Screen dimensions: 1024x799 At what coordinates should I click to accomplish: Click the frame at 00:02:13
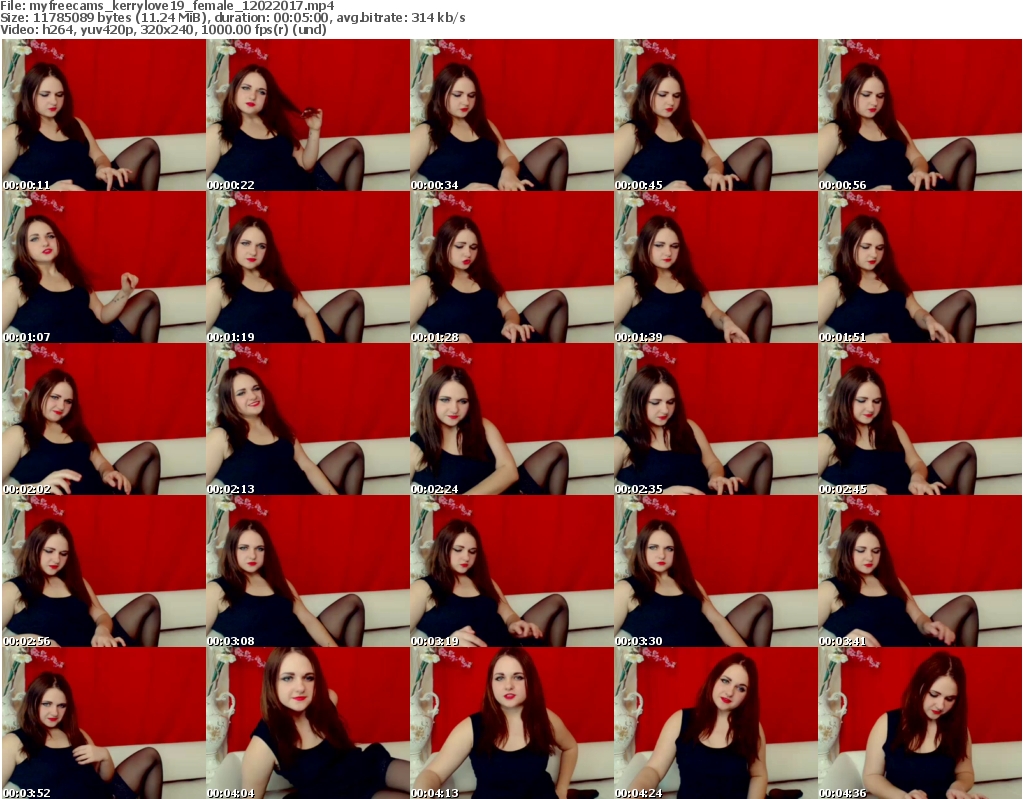pyautogui.click(x=308, y=419)
